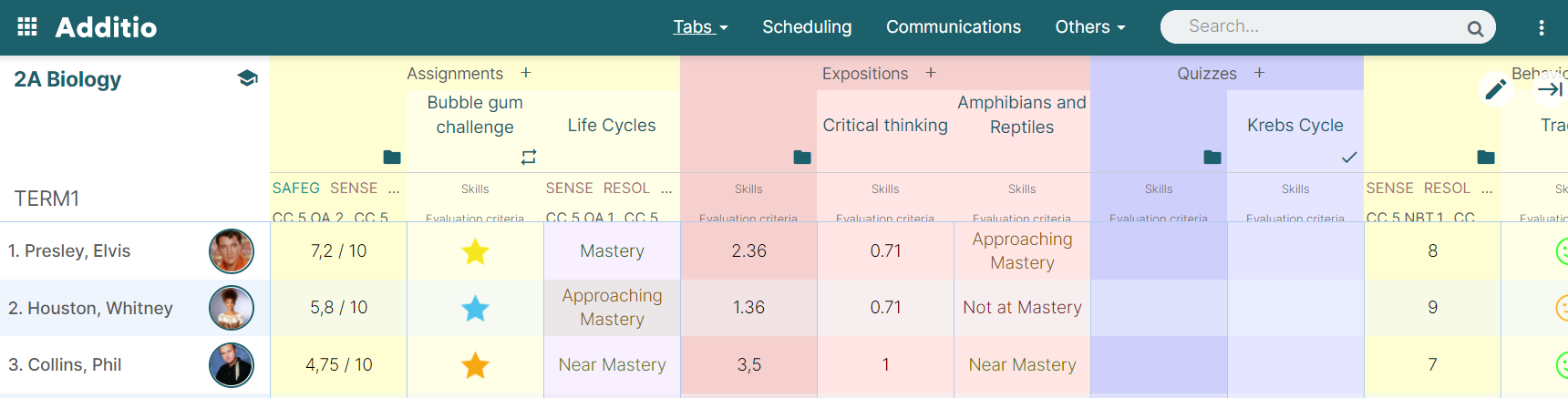Open the Tabs dropdown menu
The width and height of the screenshot is (1568, 398).
pyautogui.click(x=700, y=27)
